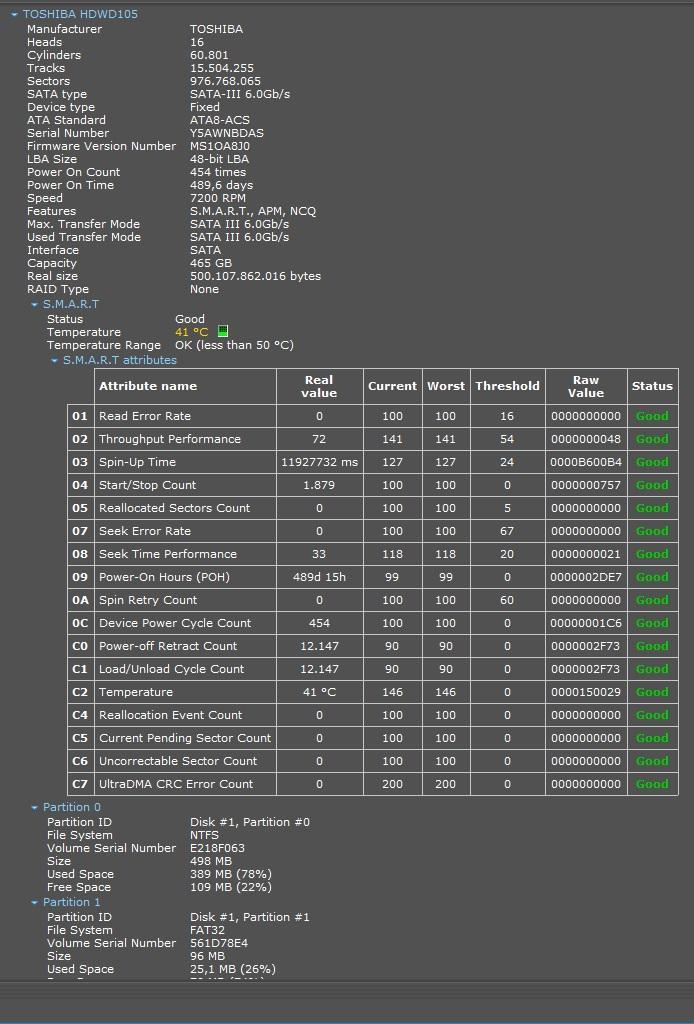Select the UltraDMA CRC Error Count attribute
Screen dimensions: 694x1024
pos(176,784)
